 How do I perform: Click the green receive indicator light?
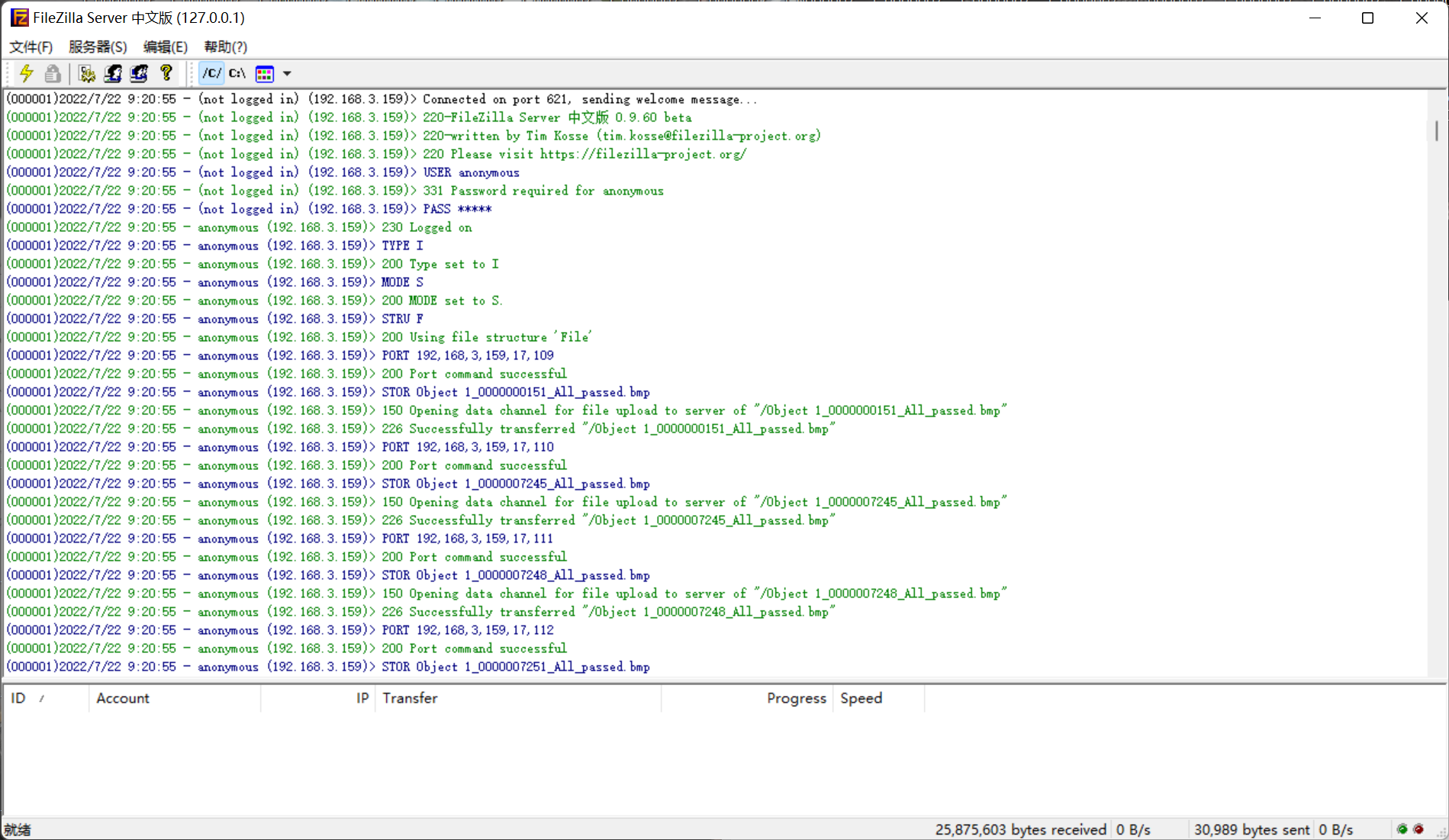coord(1402,829)
